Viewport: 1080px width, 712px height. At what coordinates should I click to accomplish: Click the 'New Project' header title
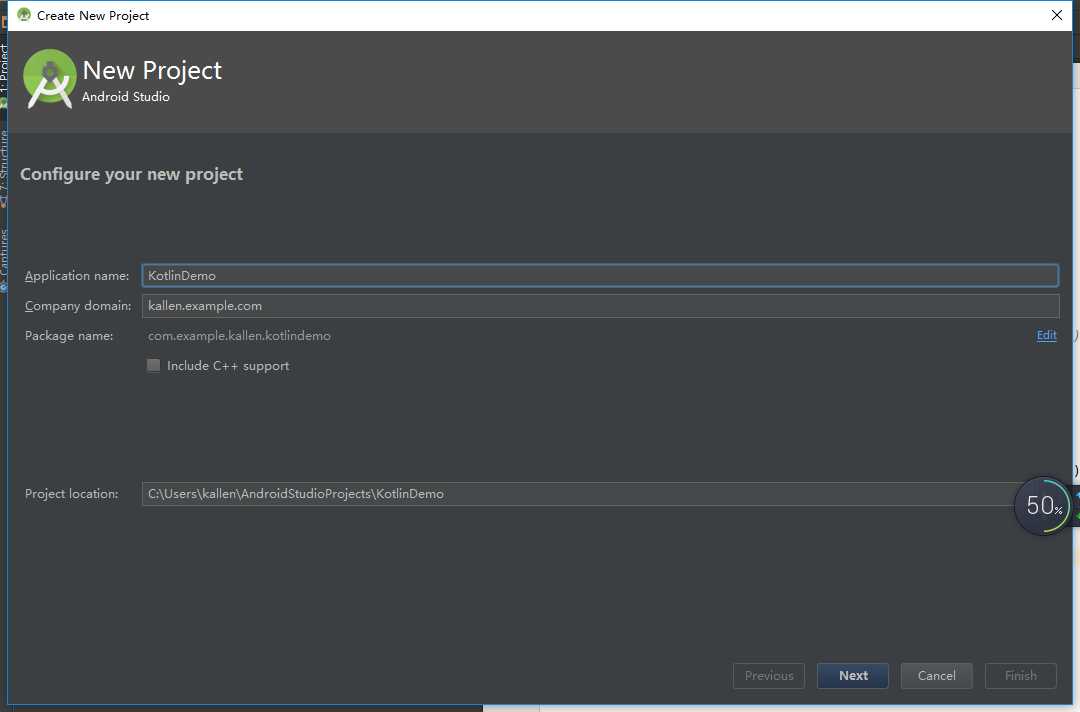(x=152, y=70)
